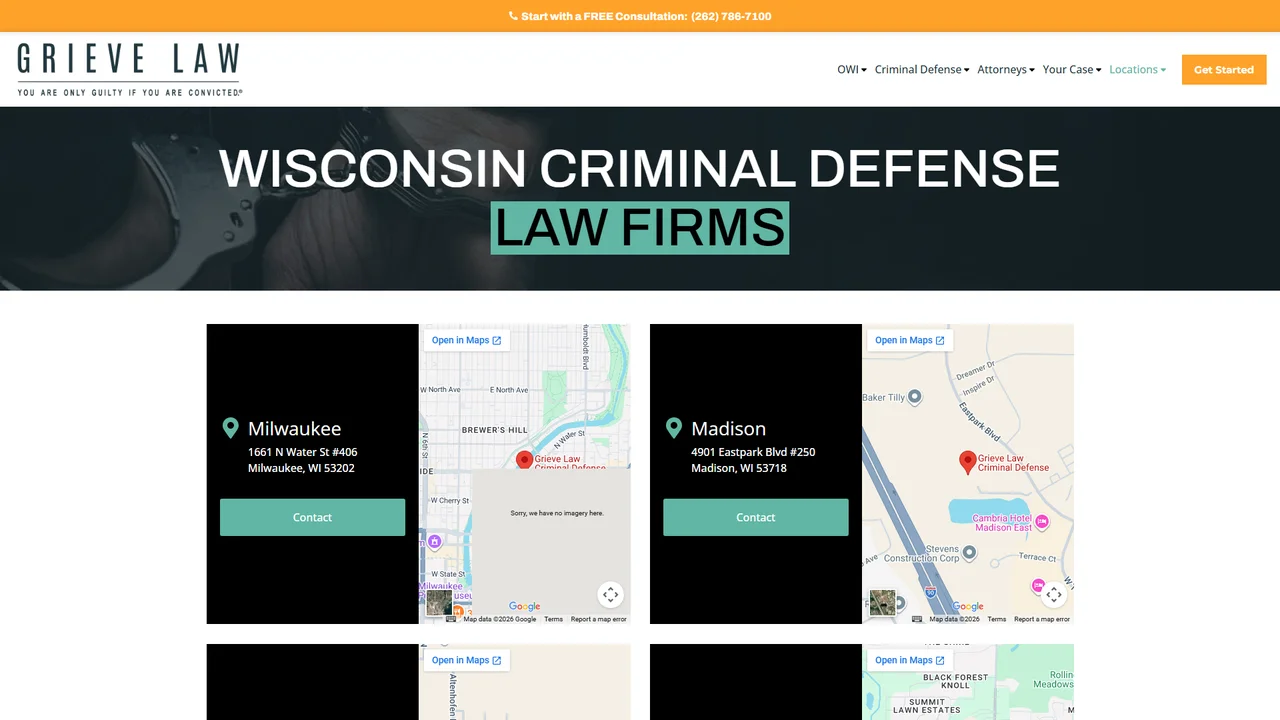Open map camera controls on the Madison map
The height and width of the screenshot is (720, 1280).
point(1054,594)
